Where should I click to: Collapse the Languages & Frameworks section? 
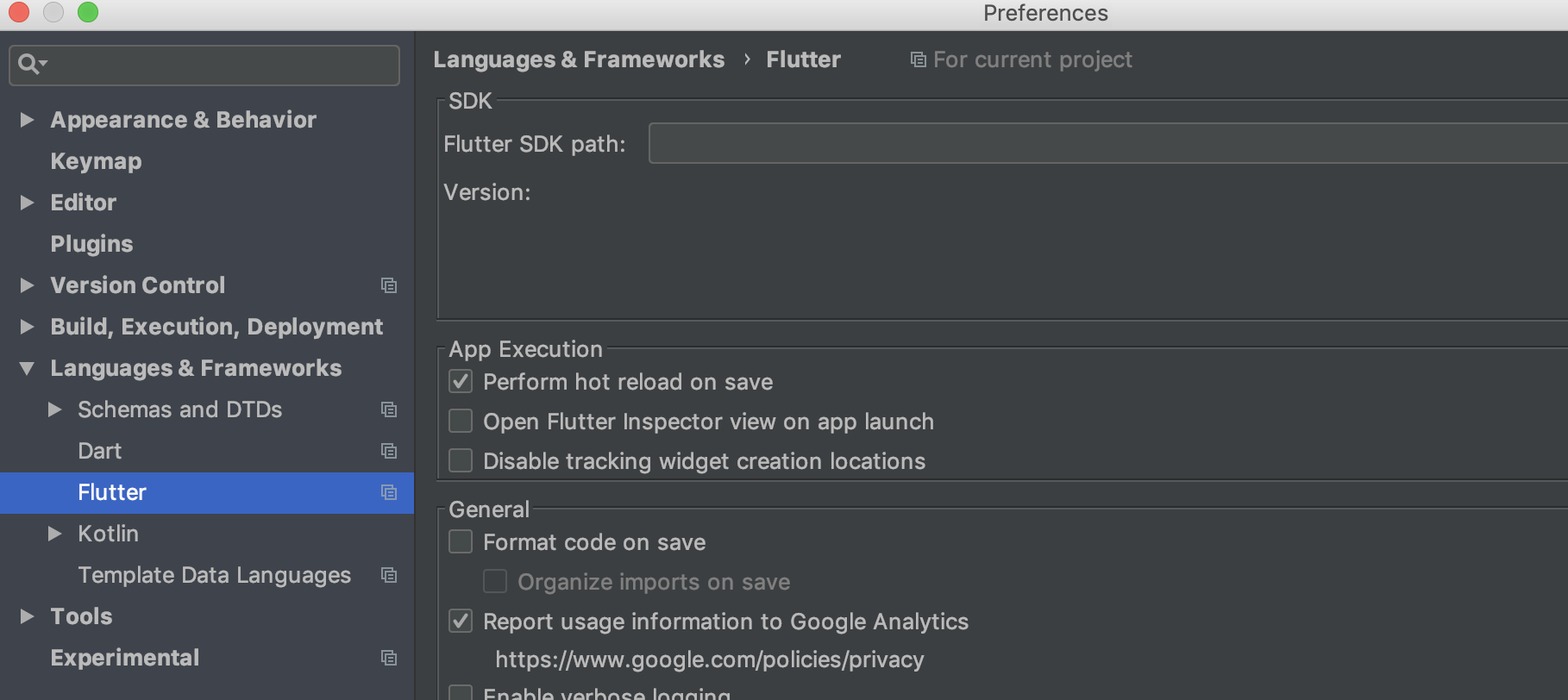[26, 367]
